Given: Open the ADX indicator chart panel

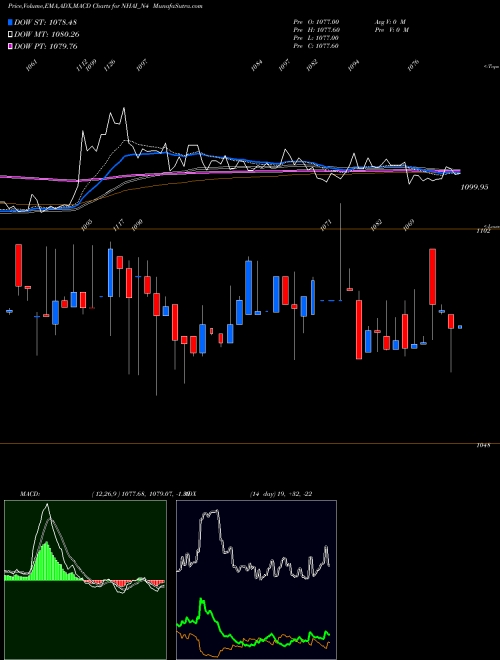Looking at the screenshot, I should (x=256, y=580).
